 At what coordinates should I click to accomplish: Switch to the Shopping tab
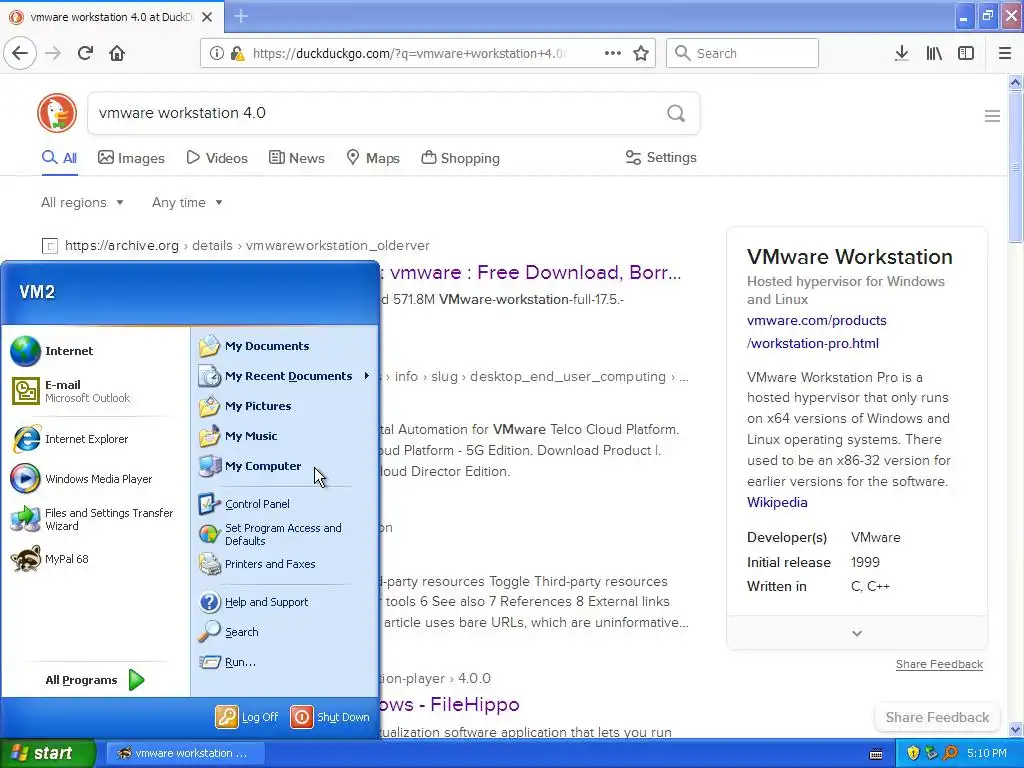(460, 158)
